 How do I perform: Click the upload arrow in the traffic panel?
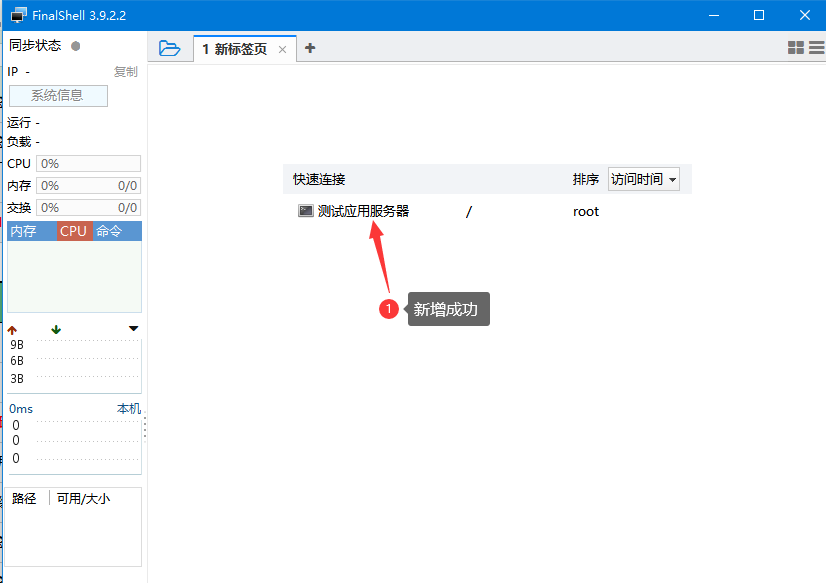click(x=11, y=329)
